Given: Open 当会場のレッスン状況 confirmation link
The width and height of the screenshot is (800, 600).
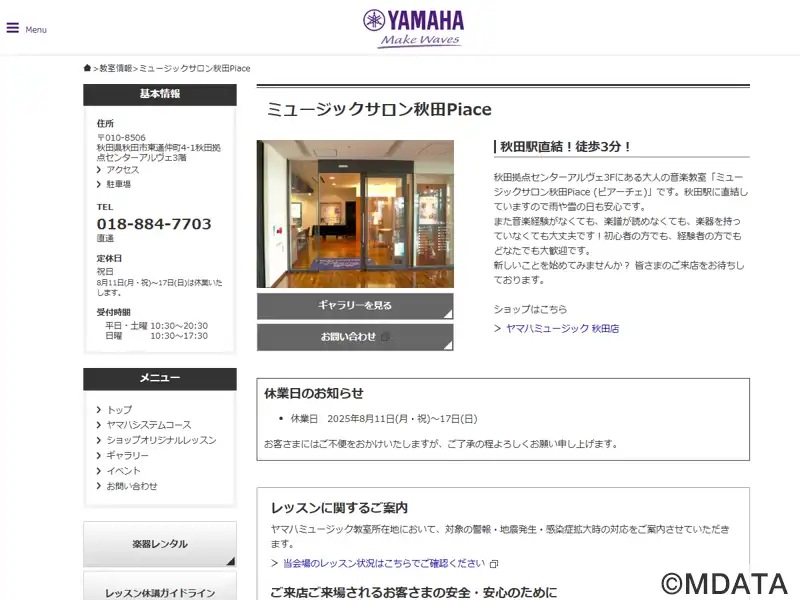Looking at the screenshot, I should (384, 563).
